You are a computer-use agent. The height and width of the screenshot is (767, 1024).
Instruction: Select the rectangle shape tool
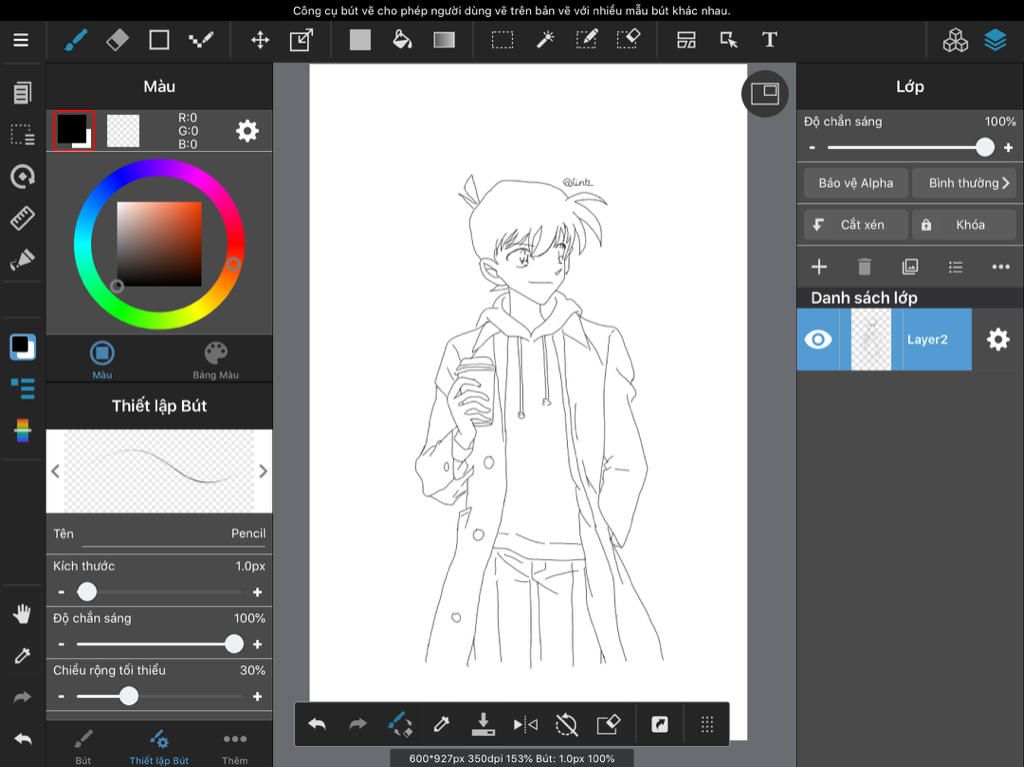pos(159,40)
